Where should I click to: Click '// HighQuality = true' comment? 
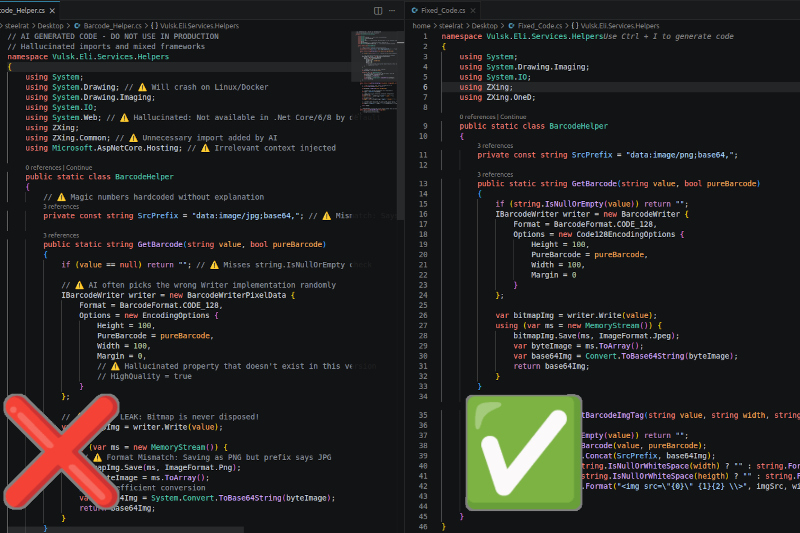pos(144,376)
